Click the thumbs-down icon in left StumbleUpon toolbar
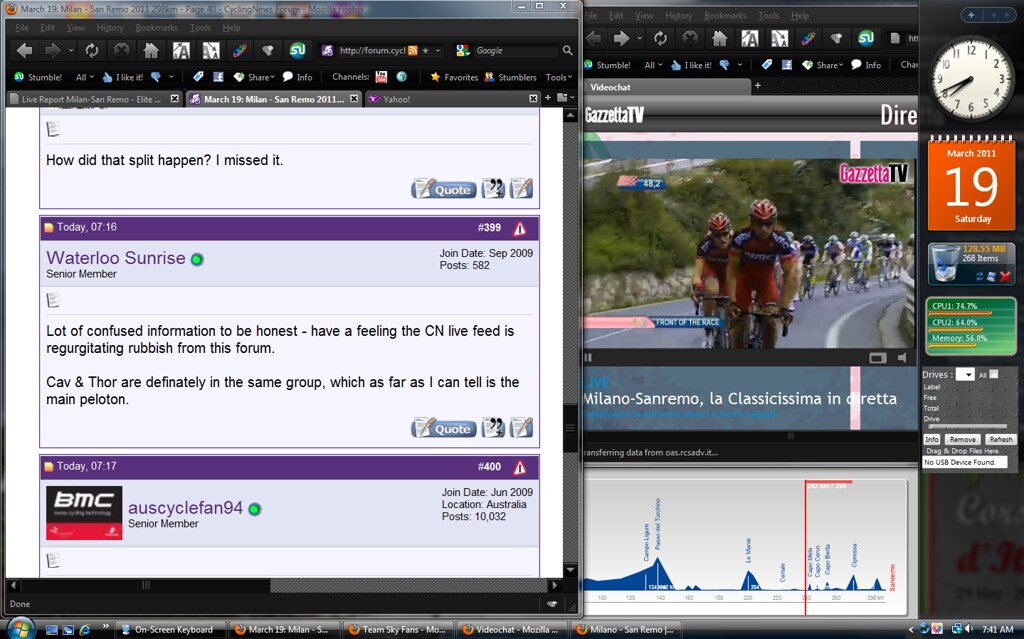Image resolution: width=1024 pixels, height=639 pixels. tap(155, 77)
